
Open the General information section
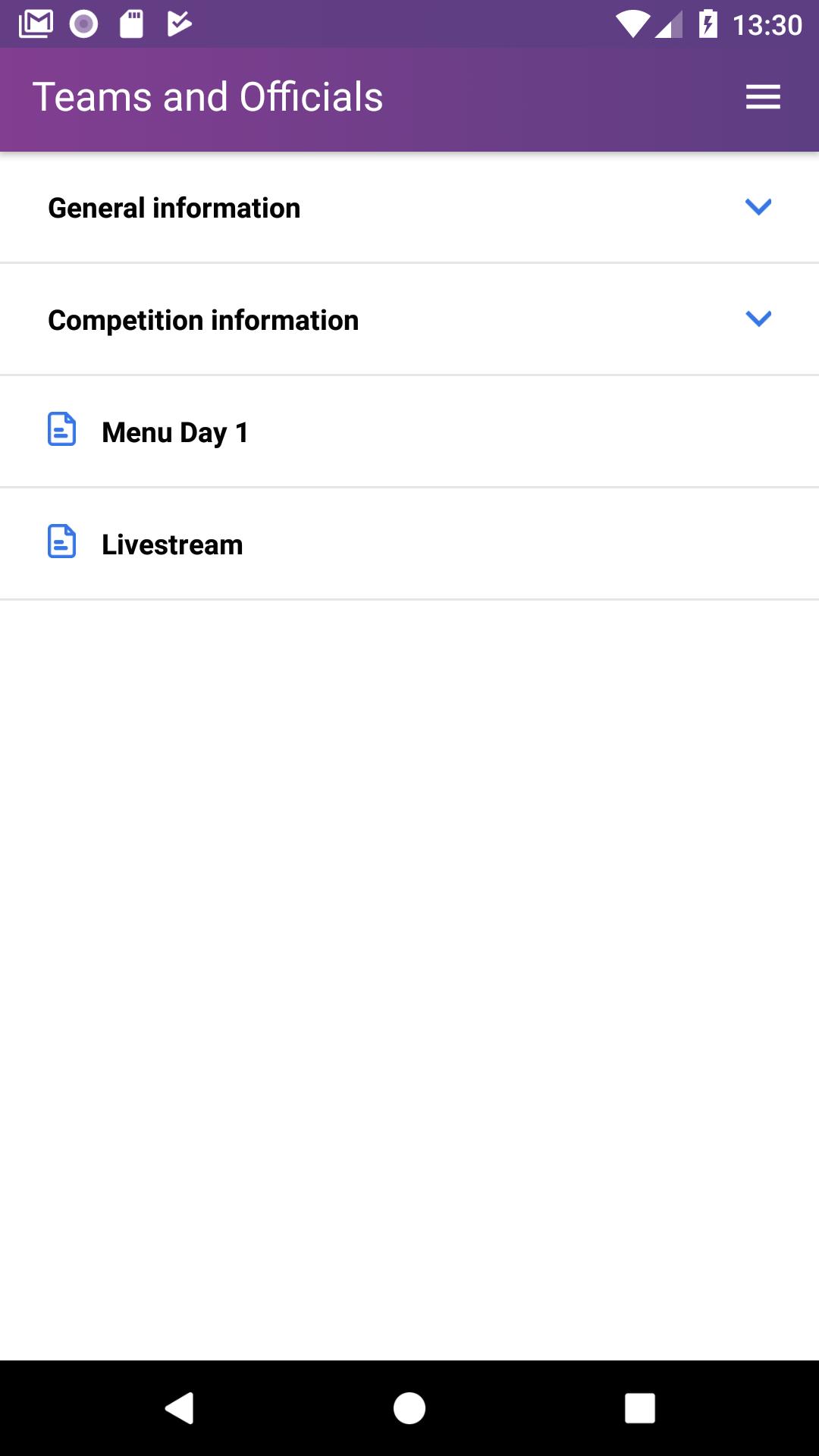[409, 208]
